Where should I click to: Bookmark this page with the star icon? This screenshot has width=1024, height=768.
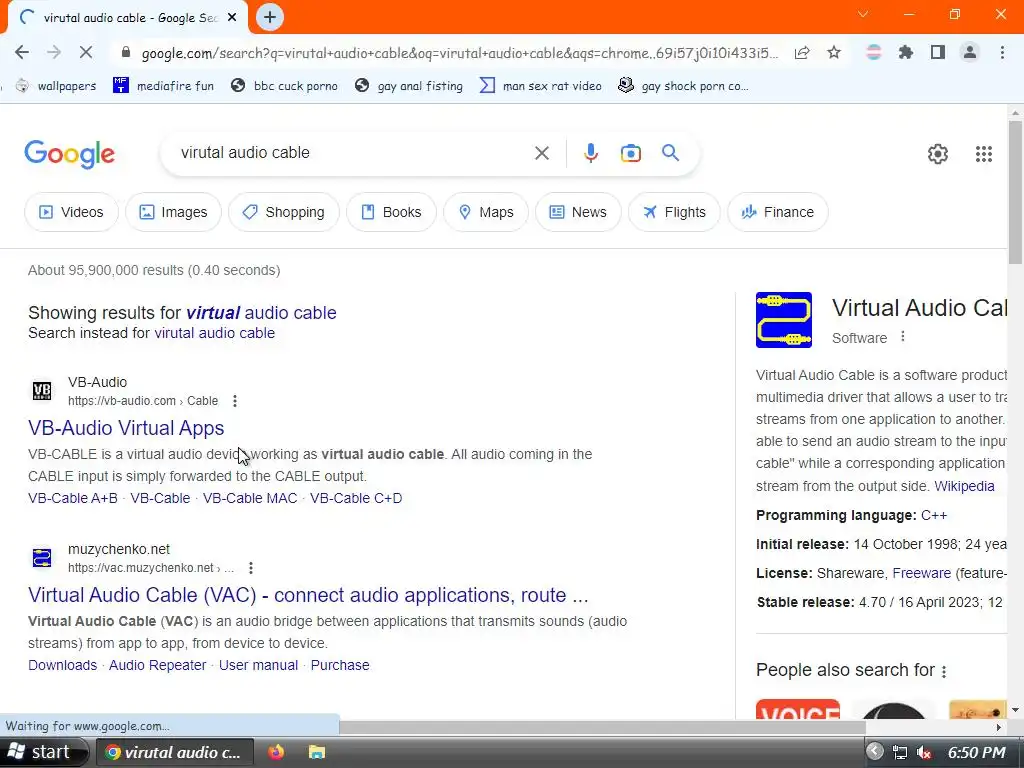pyautogui.click(x=834, y=53)
